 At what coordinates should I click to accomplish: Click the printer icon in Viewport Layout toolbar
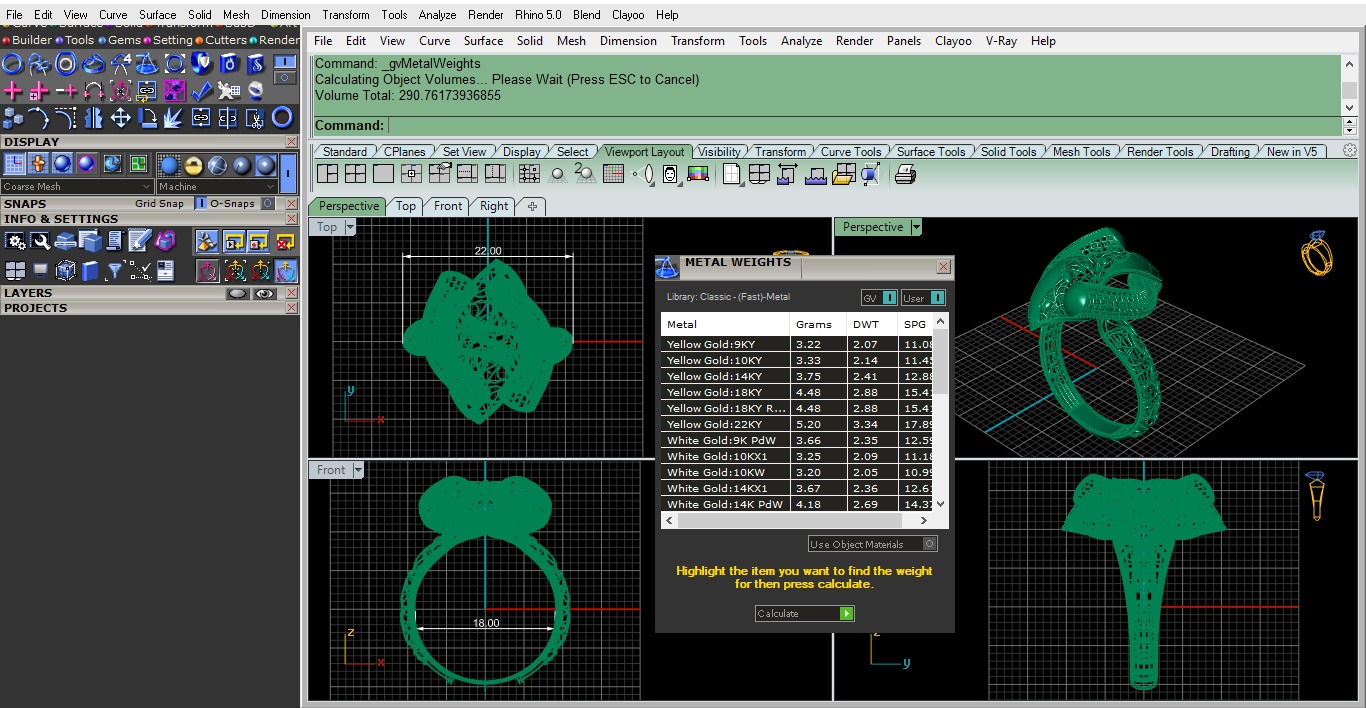[x=905, y=175]
